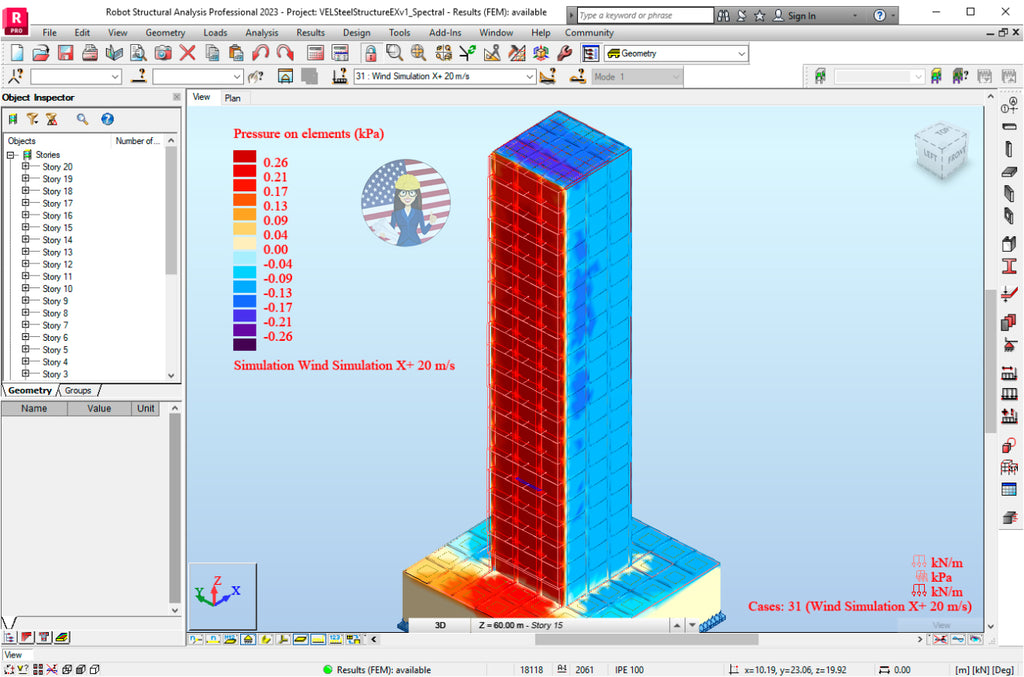Click the Object Inspector tree scrollbar
The height and width of the screenshot is (677, 1024).
point(171,211)
